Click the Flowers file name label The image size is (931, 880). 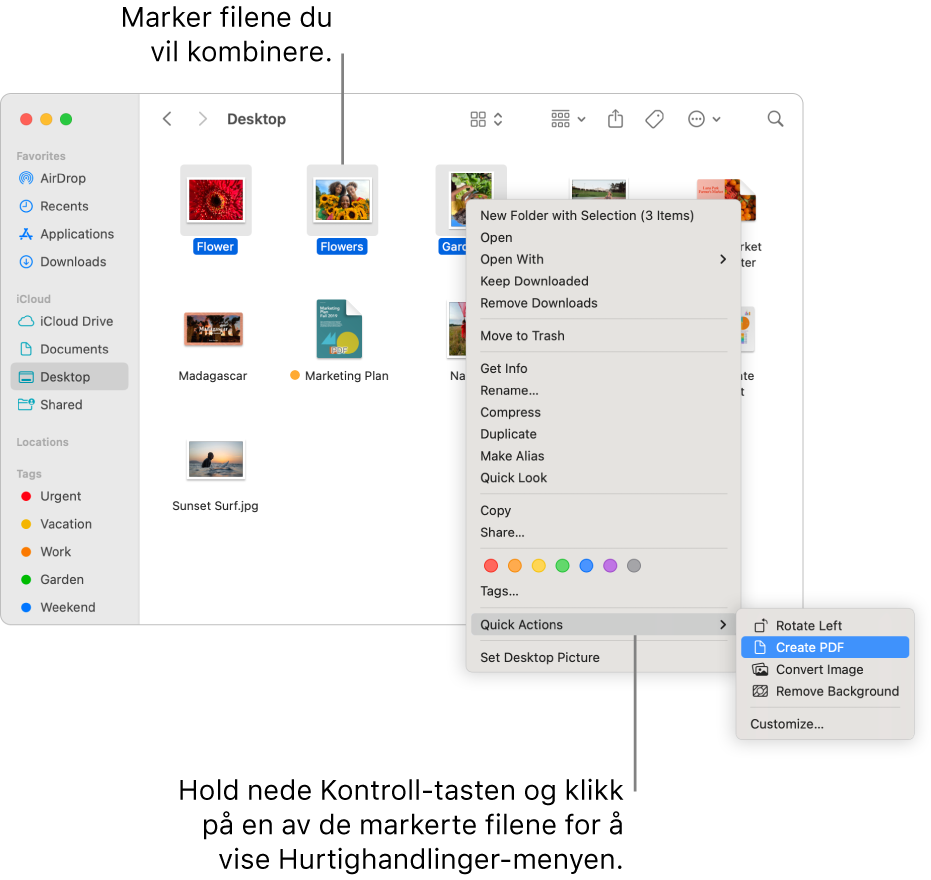[342, 246]
